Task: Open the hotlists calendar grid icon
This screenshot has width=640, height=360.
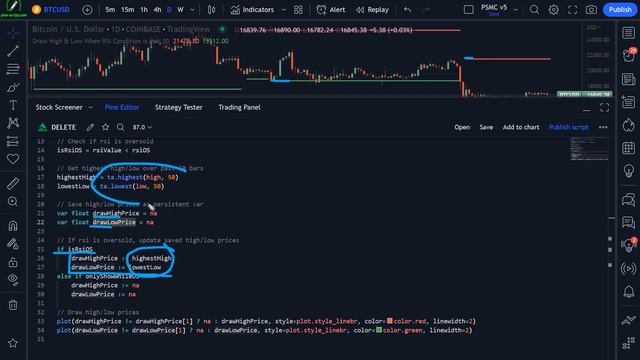Action: (629, 148)
